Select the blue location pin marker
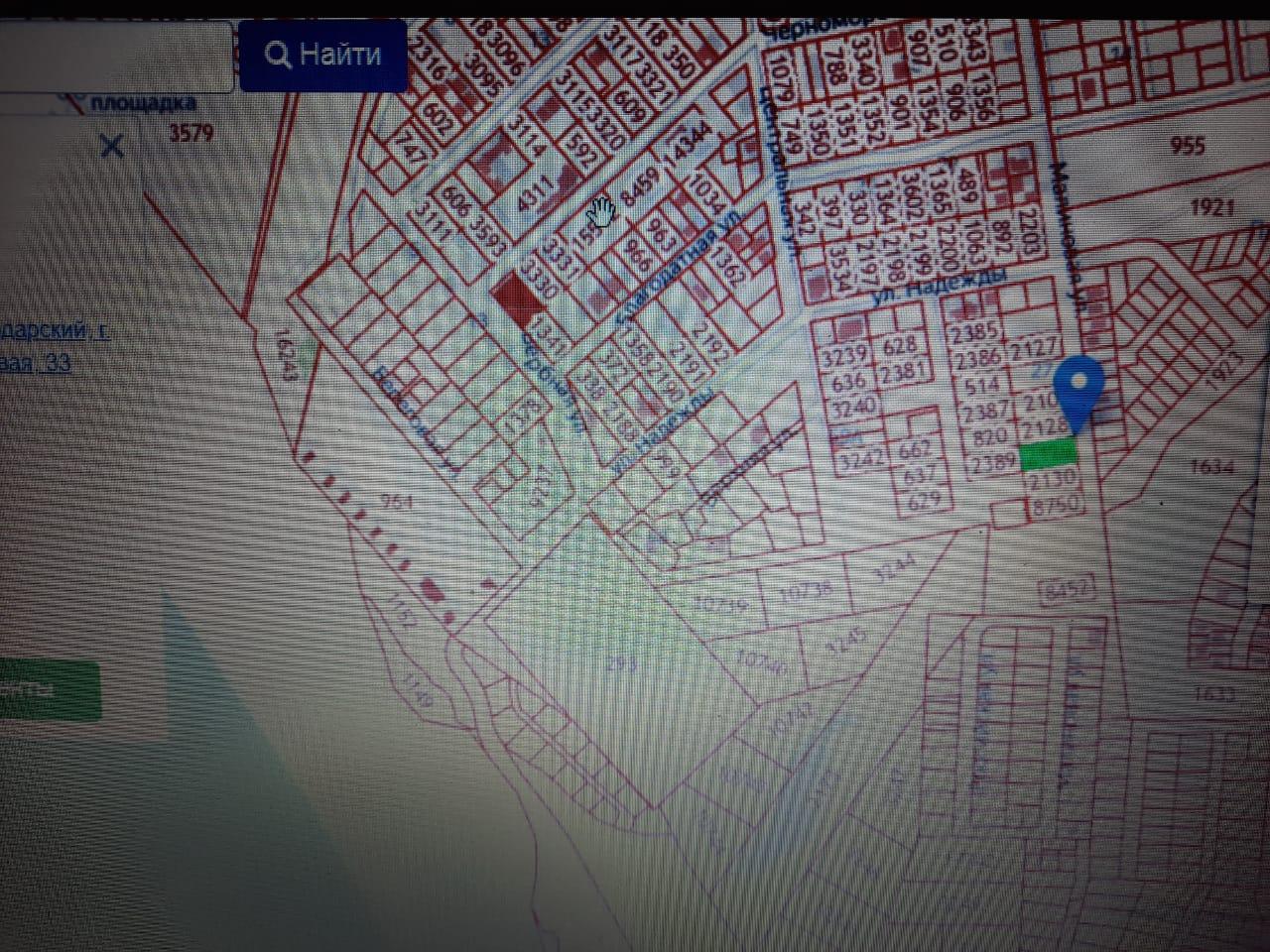The image size is (1270, 952). [x=1079, y=395]
